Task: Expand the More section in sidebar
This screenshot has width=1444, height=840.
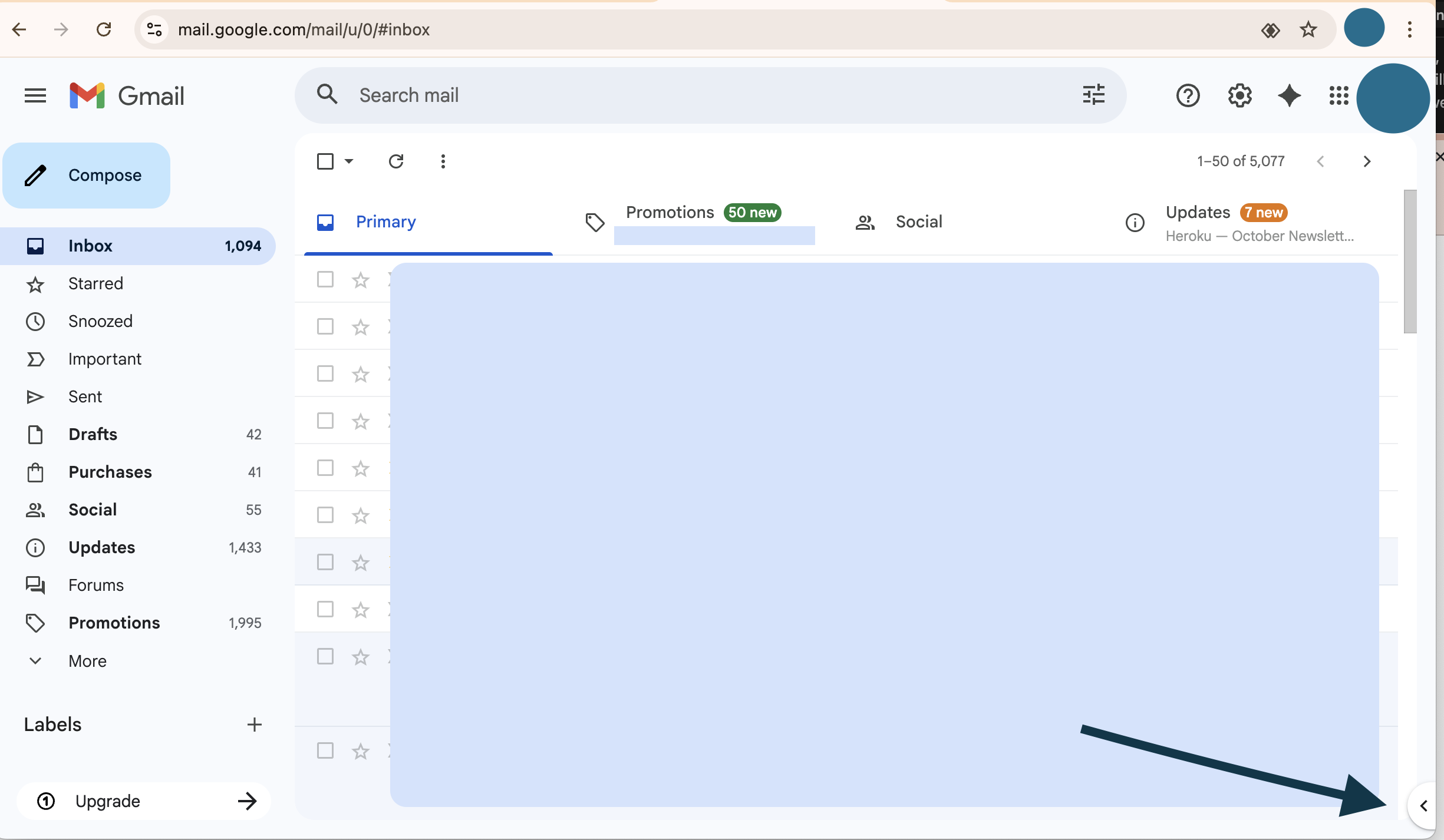Action: pos(87,660)
